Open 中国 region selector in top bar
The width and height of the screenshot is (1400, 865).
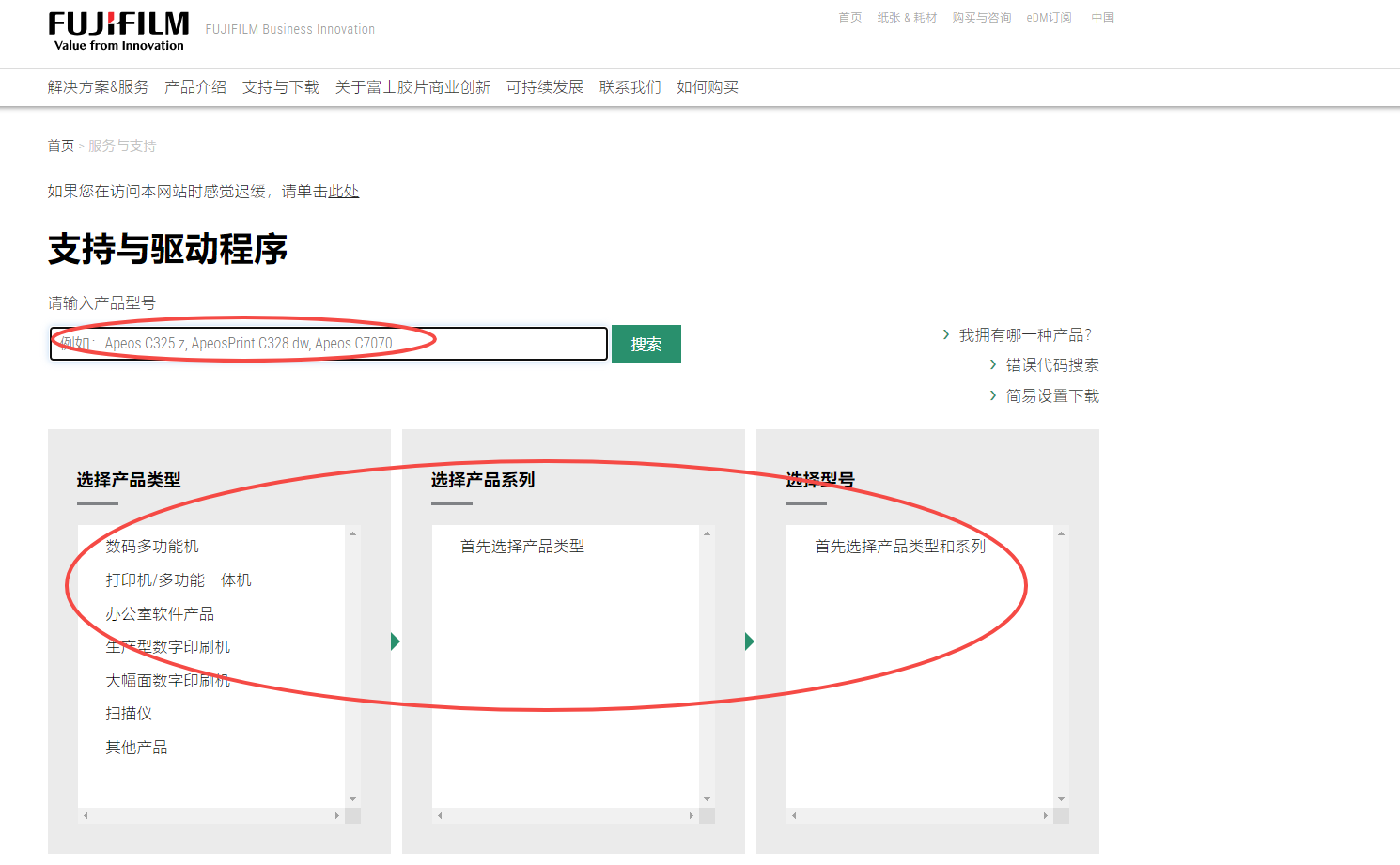pyautogui.click(x=1102, y=18)
